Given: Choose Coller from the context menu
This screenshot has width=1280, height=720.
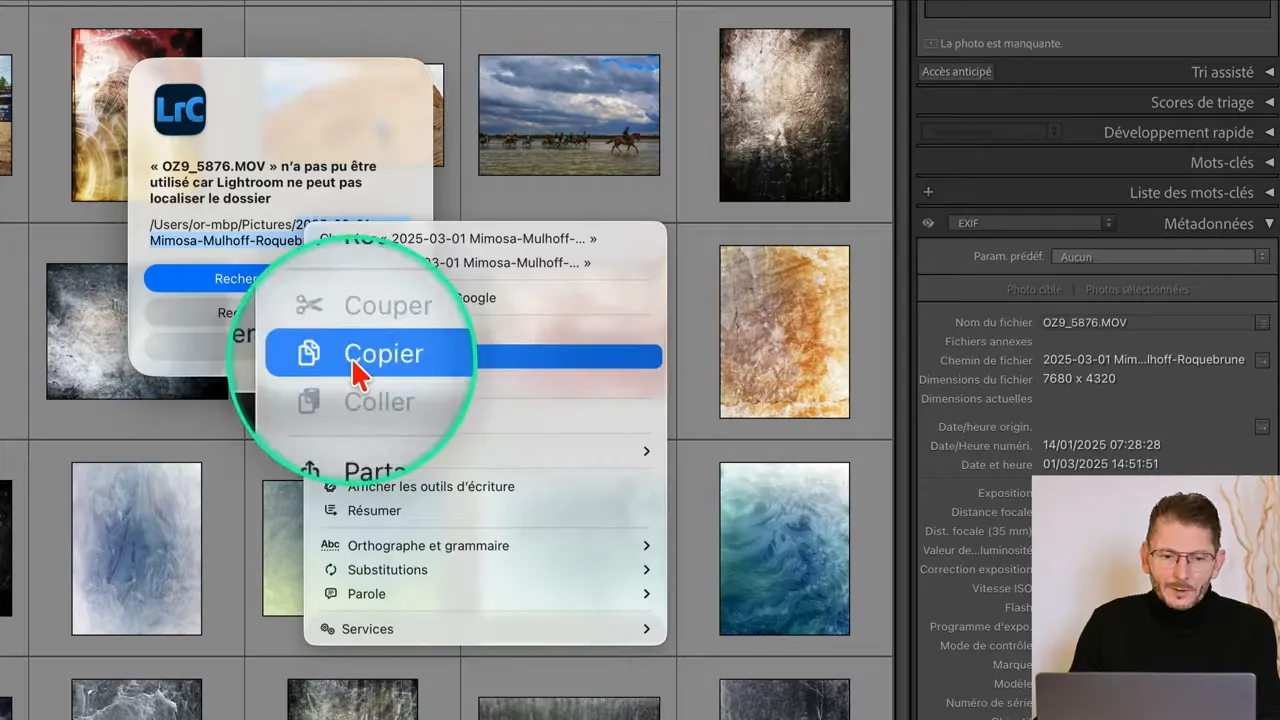Looking at the screenshot, I should coord(379,402).
